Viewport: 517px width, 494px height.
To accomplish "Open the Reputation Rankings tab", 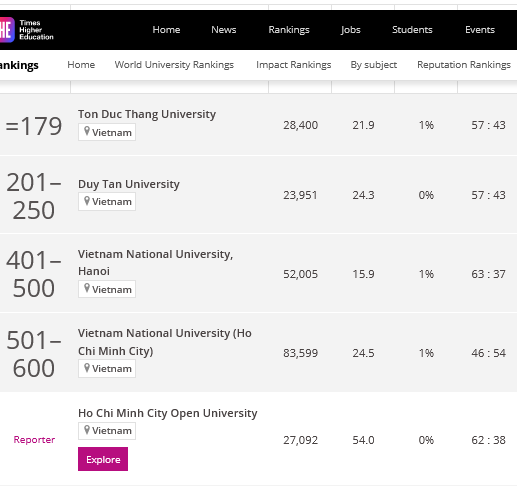I will tap(464, 65).
